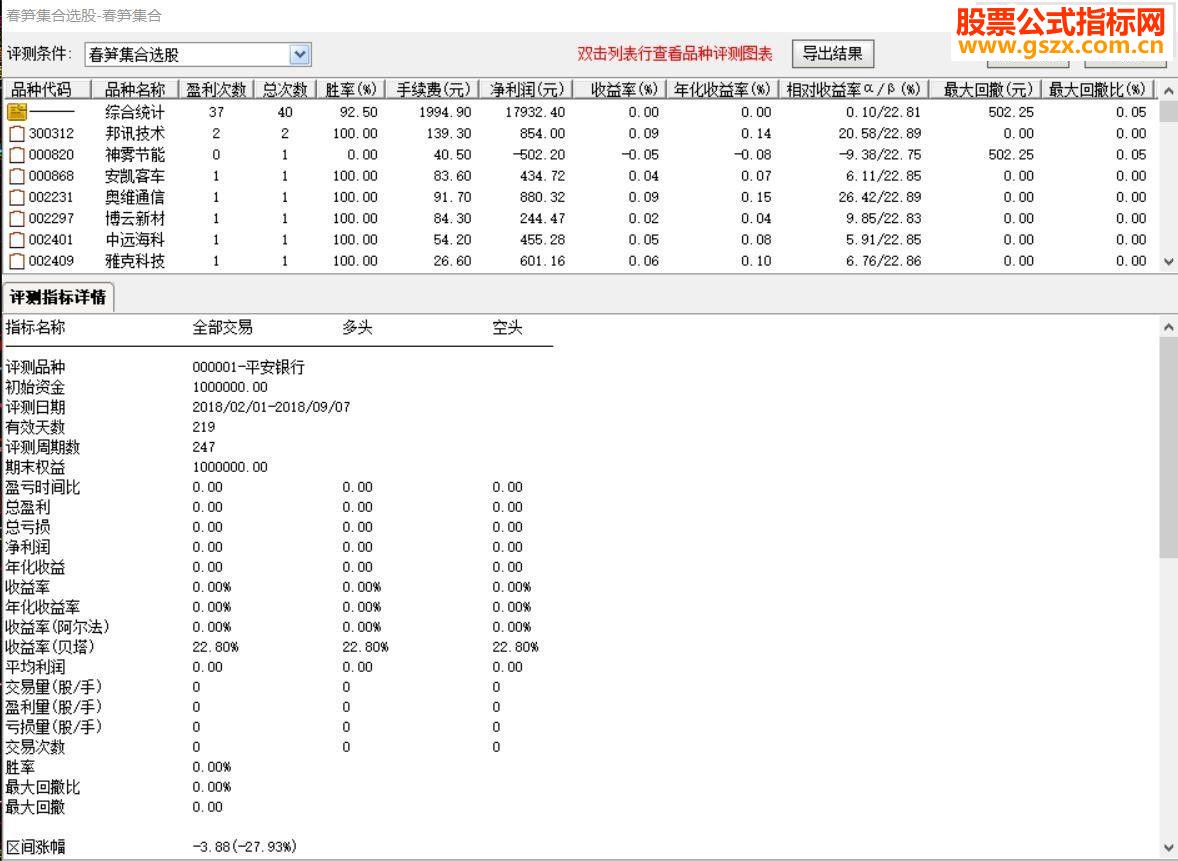Sort by 总次数 column header
Image resolution: width=1178 pixels, height=861 pixels.
click(x=285, y=89)
